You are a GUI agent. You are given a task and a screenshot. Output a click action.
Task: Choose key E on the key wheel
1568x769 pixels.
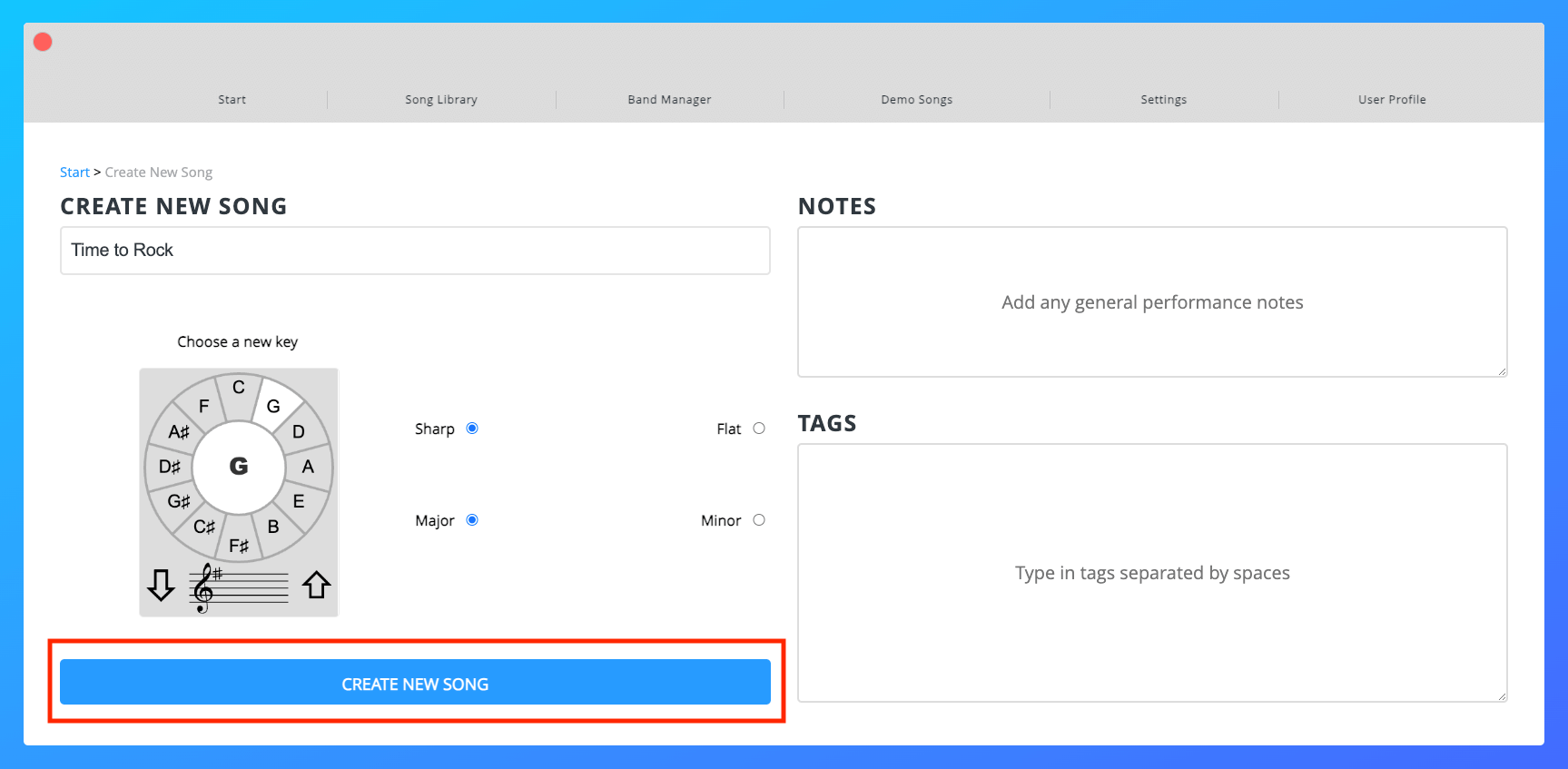pyautogui.click(x=298, y=501)
